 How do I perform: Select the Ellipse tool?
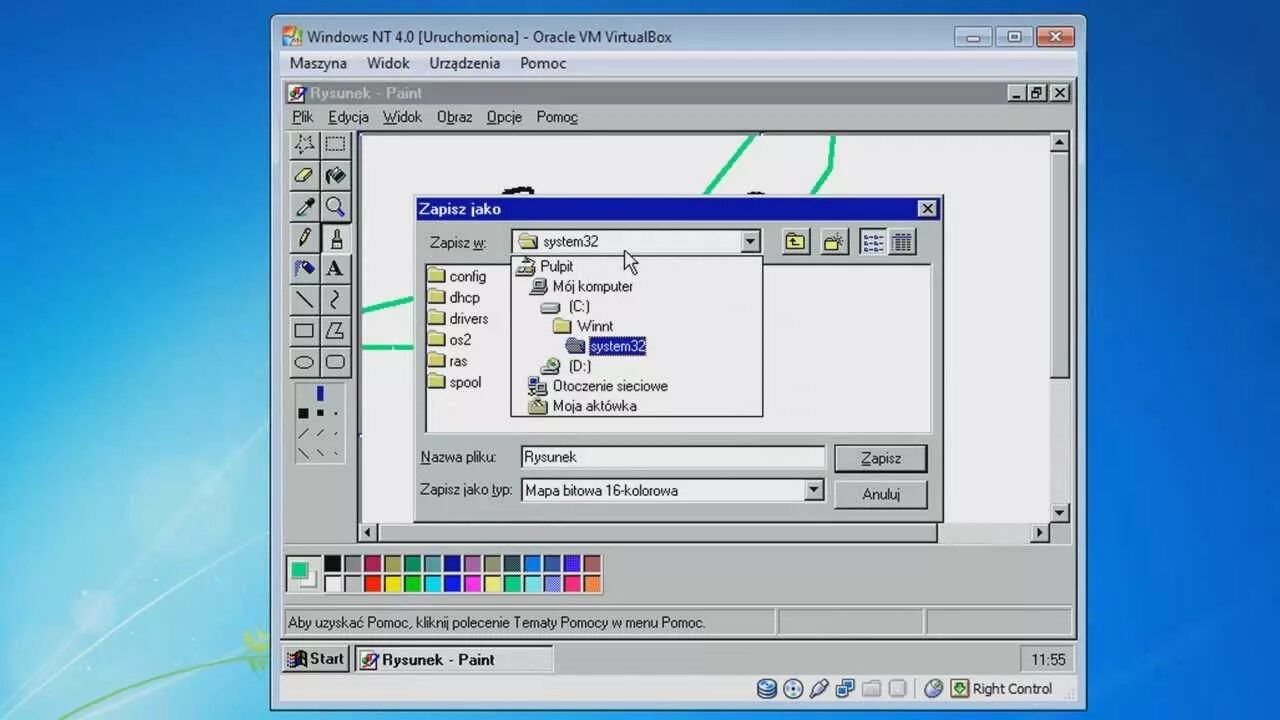[304, 361]
